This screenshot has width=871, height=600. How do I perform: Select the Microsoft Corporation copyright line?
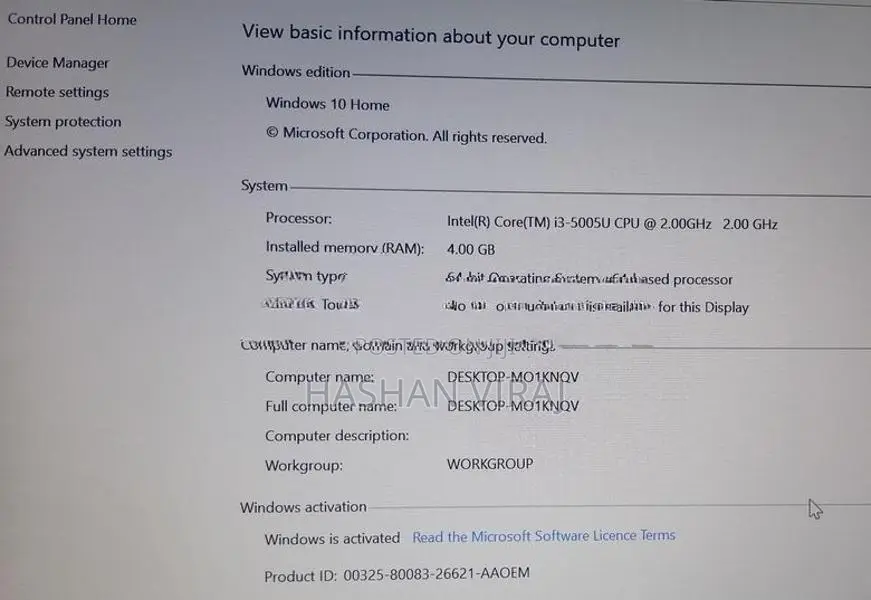(x=407, y=135)
